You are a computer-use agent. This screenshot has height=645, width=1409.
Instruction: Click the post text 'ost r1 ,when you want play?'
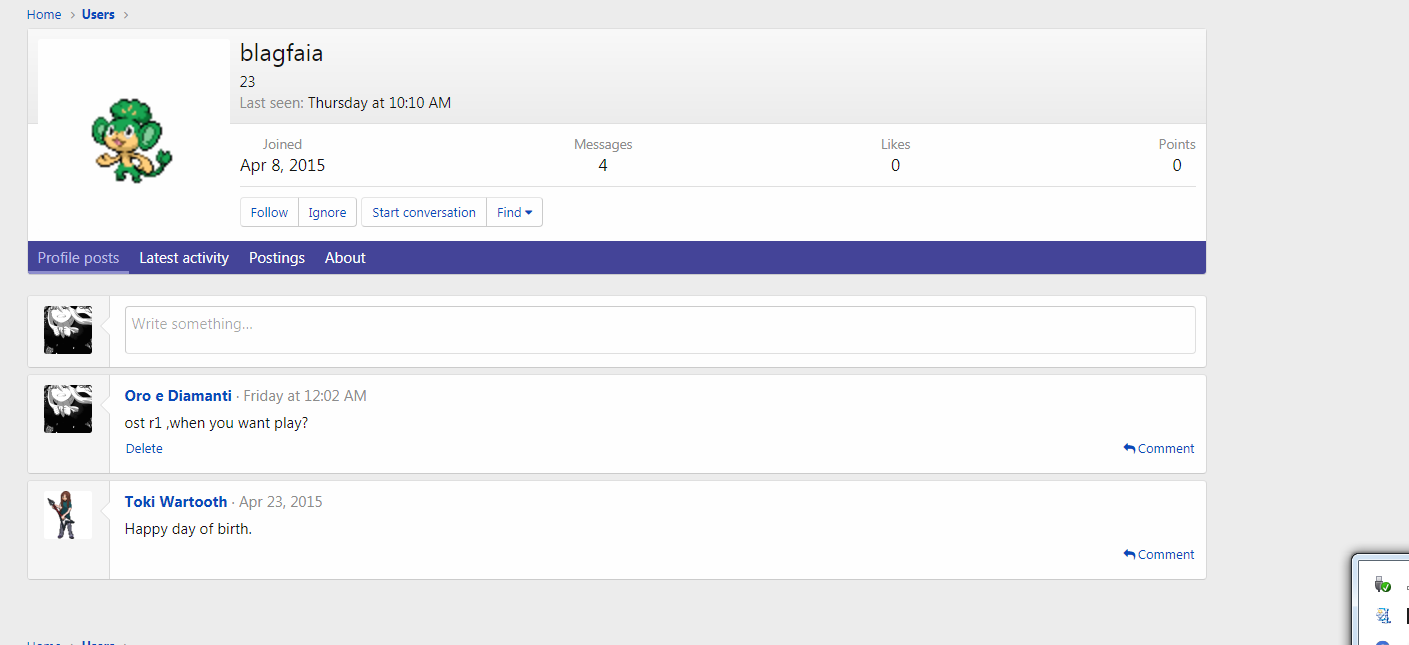[216, 423]
